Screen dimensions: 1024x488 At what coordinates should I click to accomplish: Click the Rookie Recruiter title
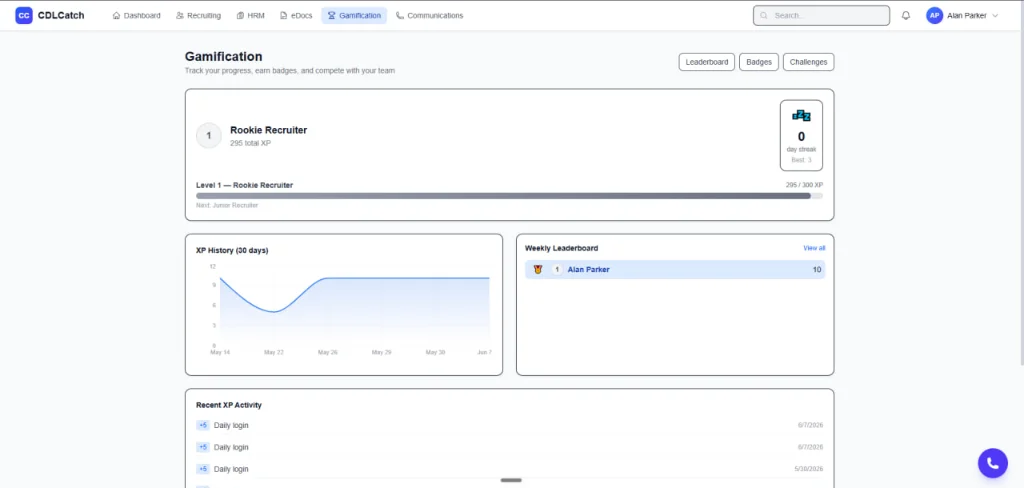tap(268, 130)
